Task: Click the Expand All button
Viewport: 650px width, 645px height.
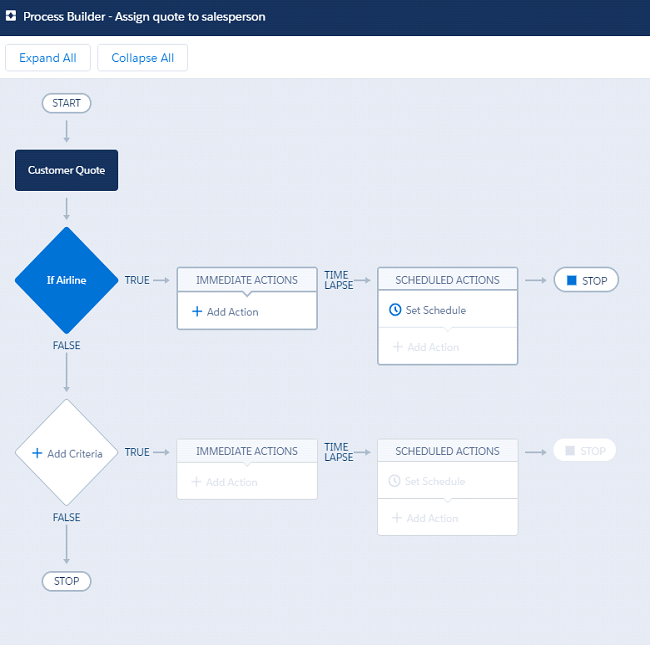Action: click(x=48, y=58)
